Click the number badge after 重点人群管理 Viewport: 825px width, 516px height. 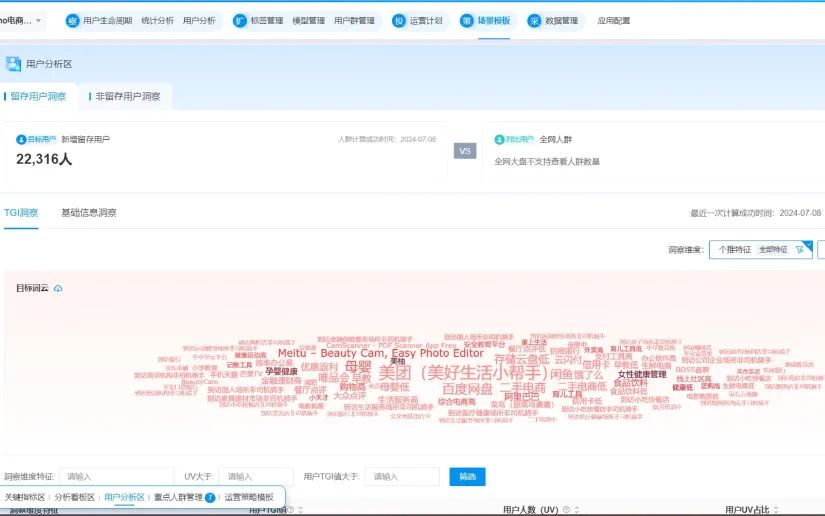[209, 497]
